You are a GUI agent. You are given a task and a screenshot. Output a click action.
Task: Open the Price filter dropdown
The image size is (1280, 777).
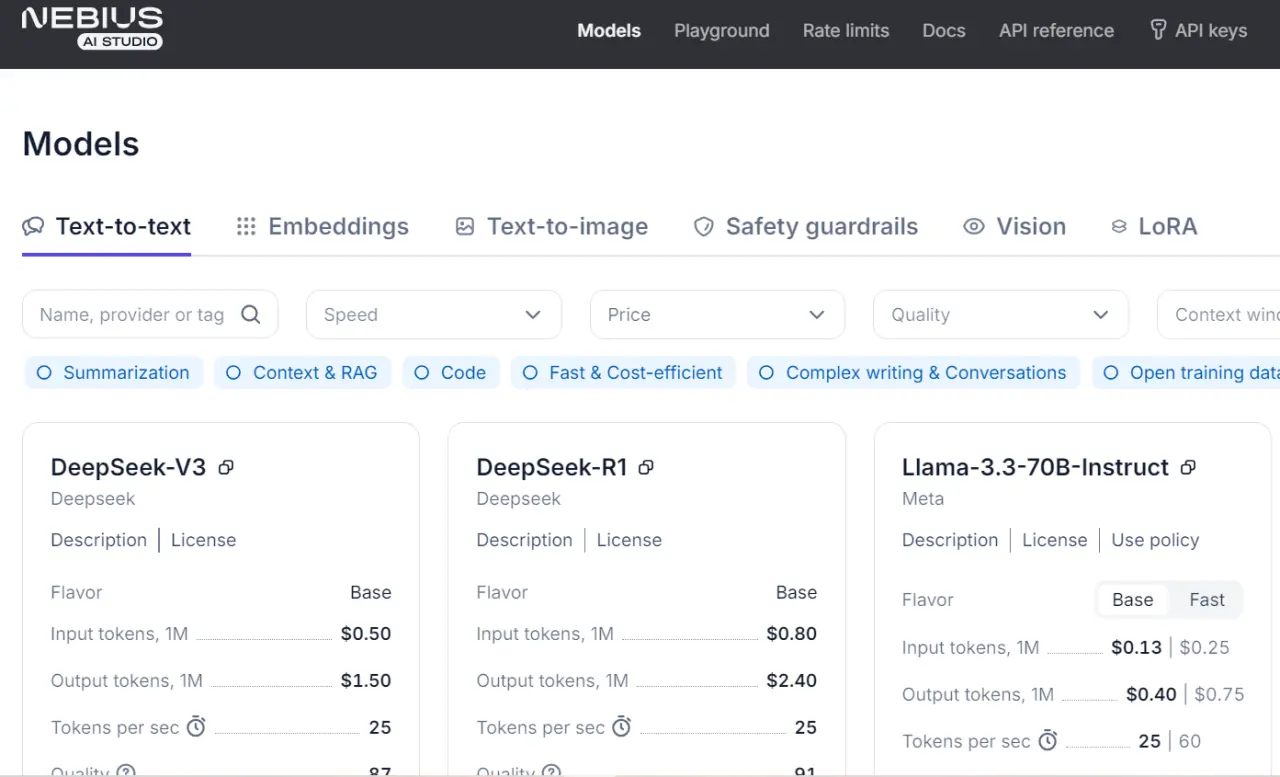tap(717, 315)
